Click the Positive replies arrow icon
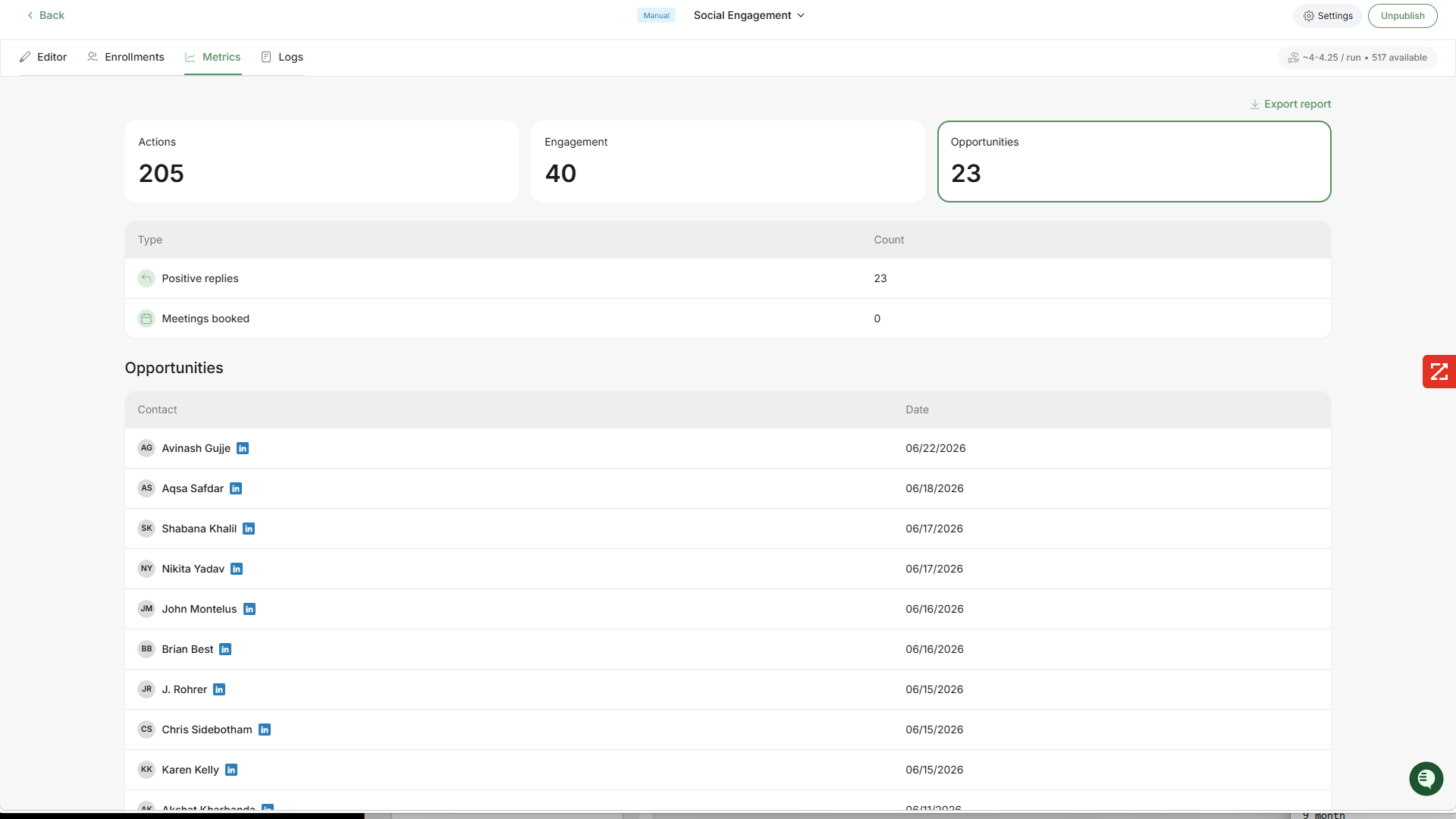This screenshot has height=819, width=1456. click(146, 278)
